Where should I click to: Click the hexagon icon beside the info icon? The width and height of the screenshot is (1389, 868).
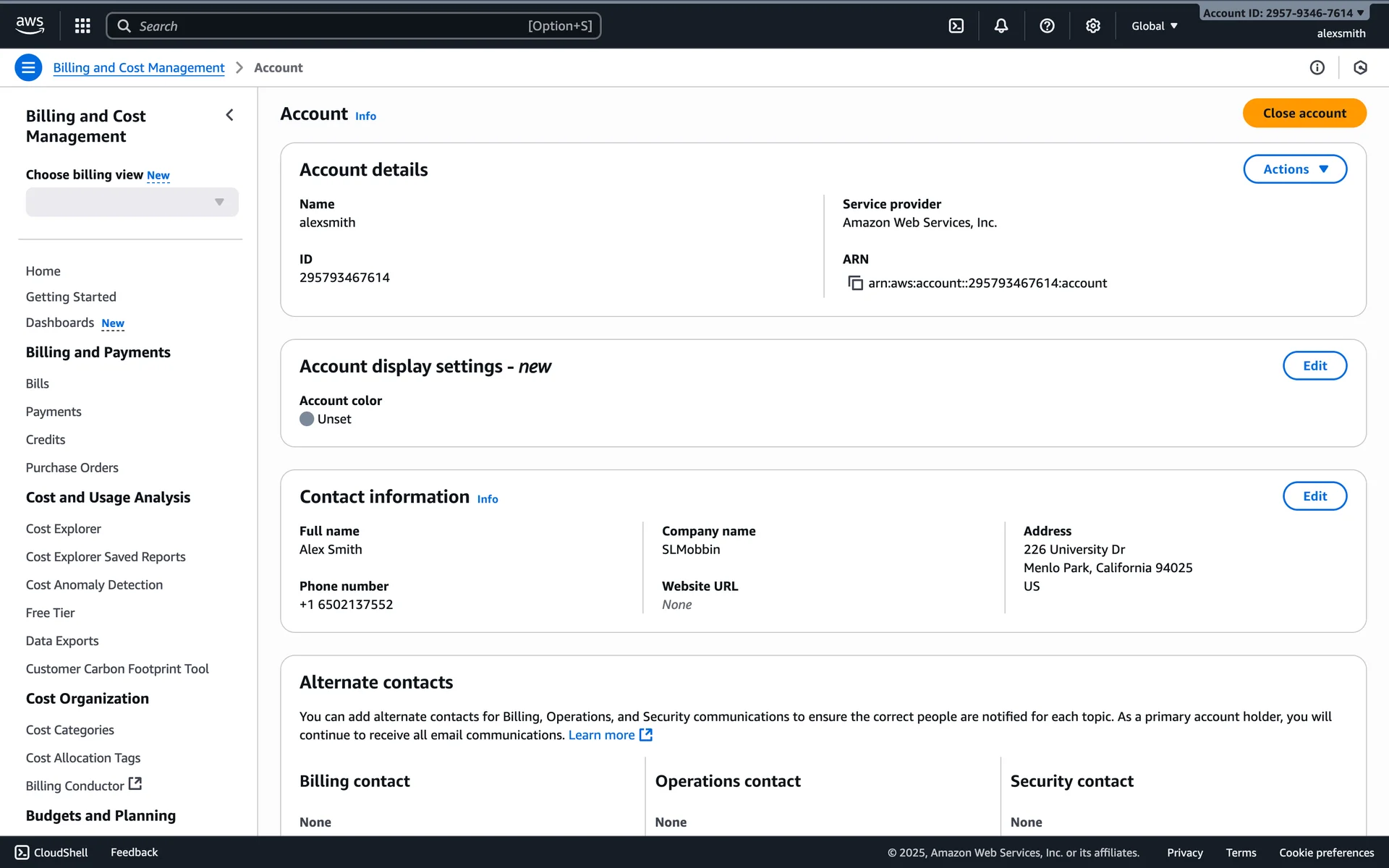(x=1360, y=67)
